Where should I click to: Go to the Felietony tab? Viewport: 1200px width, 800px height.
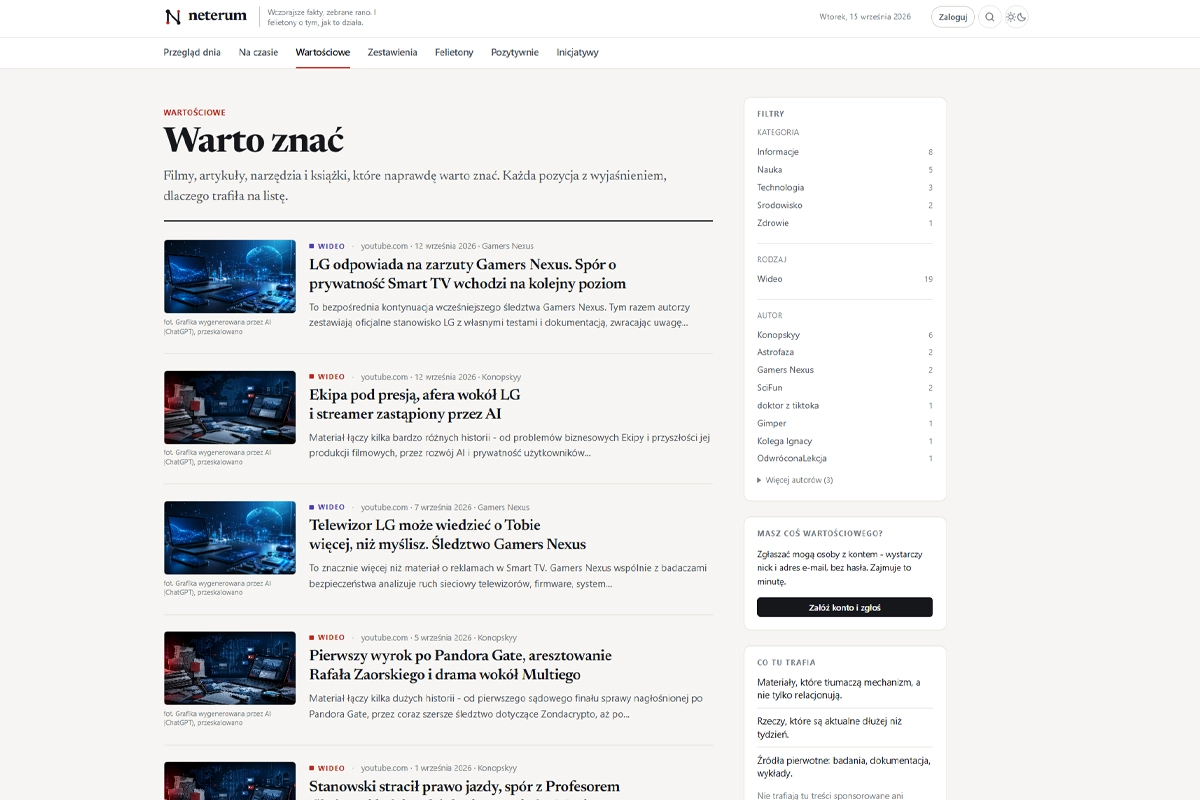point(454,52)
